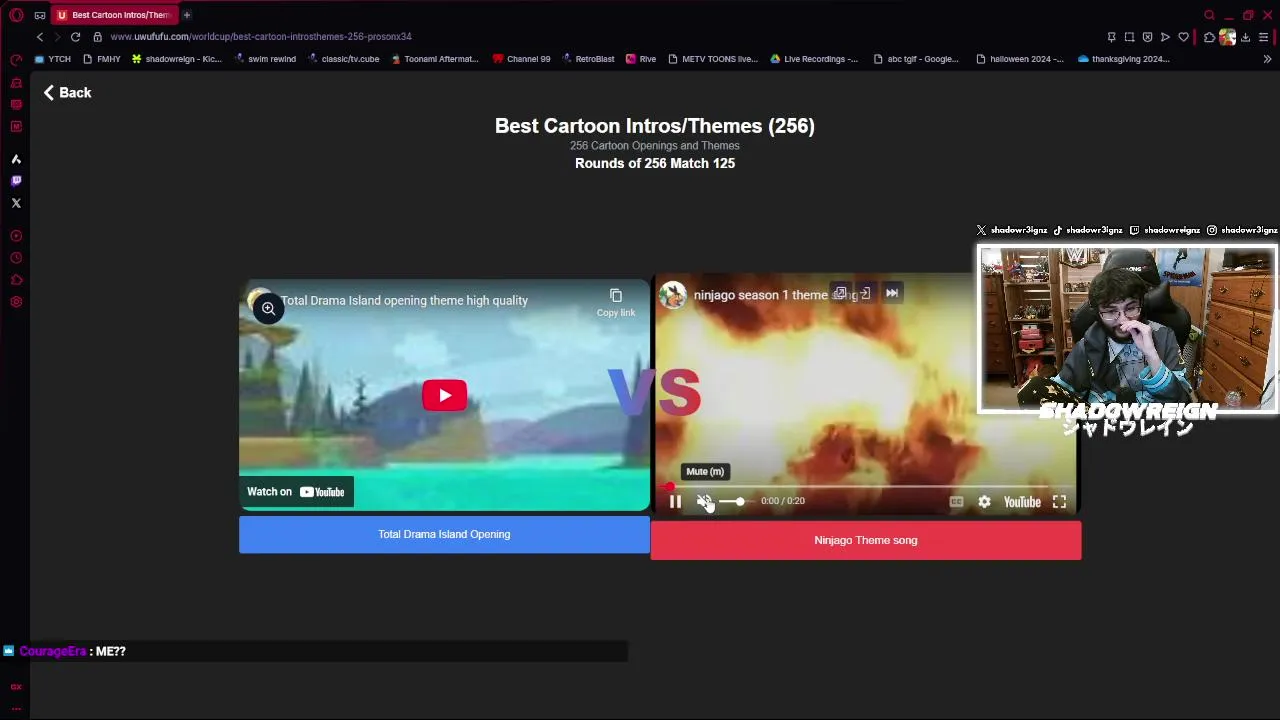Click the search tabs magnifier icon
1280x720 pixels.
click(x=1209, y=15)
